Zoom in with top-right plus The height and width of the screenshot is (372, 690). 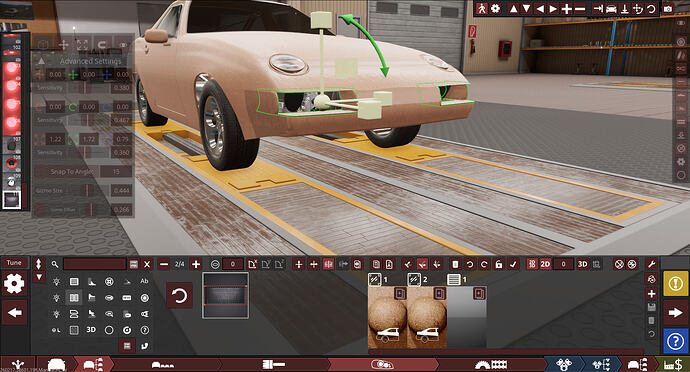click(x=567, y=8)
